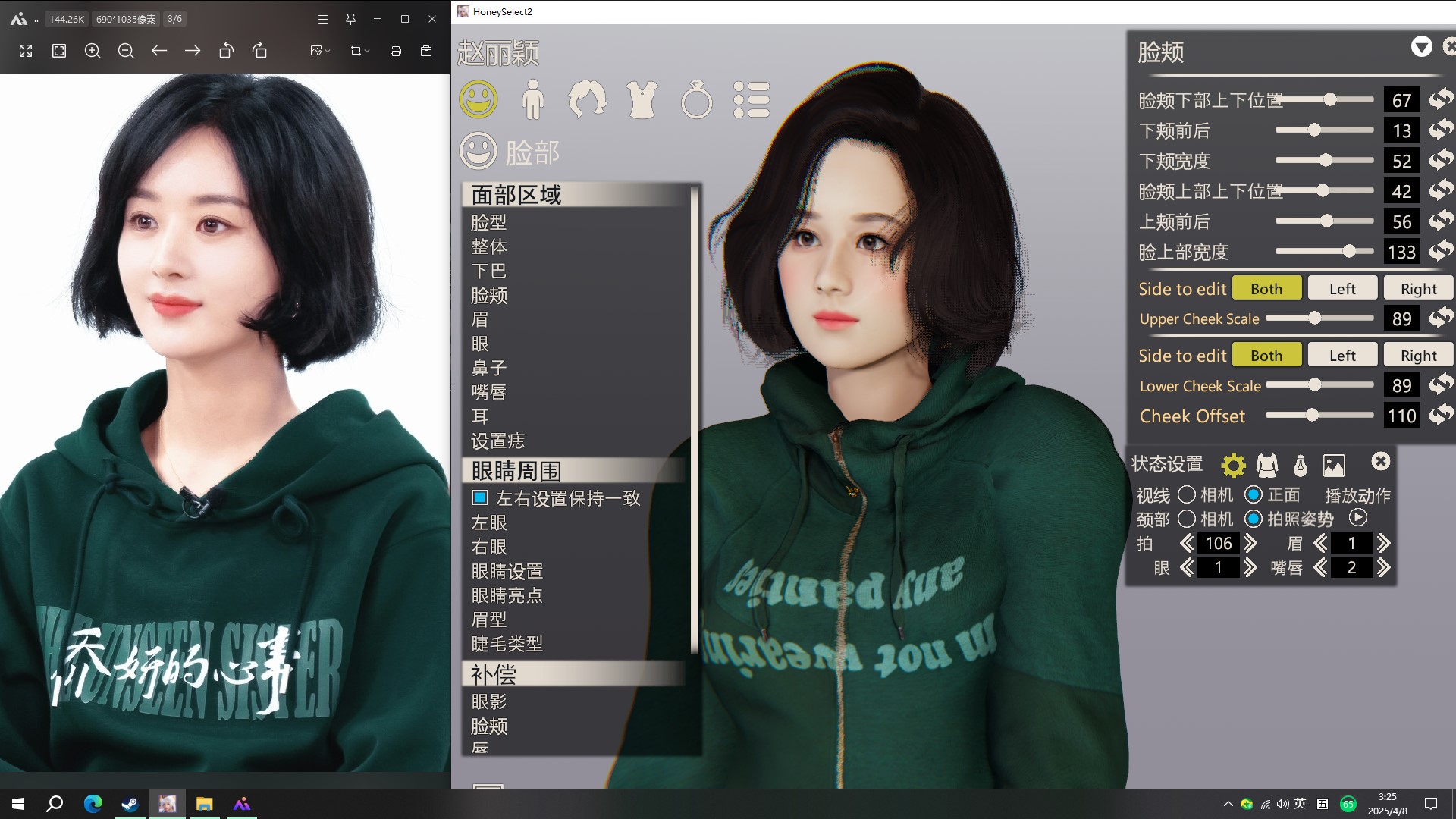1456x819 pixels.
Task: Select 眼睛设置 in the eye section
Action: 507,572
